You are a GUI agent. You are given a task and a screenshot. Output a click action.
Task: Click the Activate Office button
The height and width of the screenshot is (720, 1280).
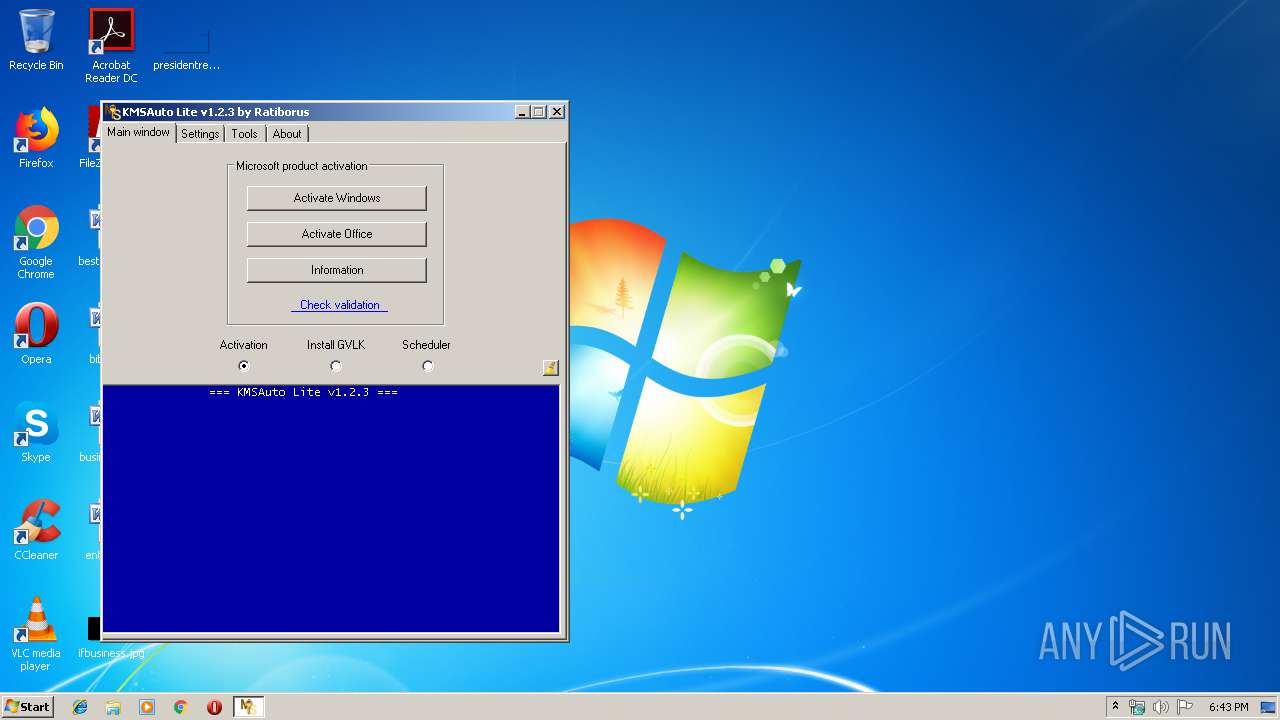(x=337, y=234)
